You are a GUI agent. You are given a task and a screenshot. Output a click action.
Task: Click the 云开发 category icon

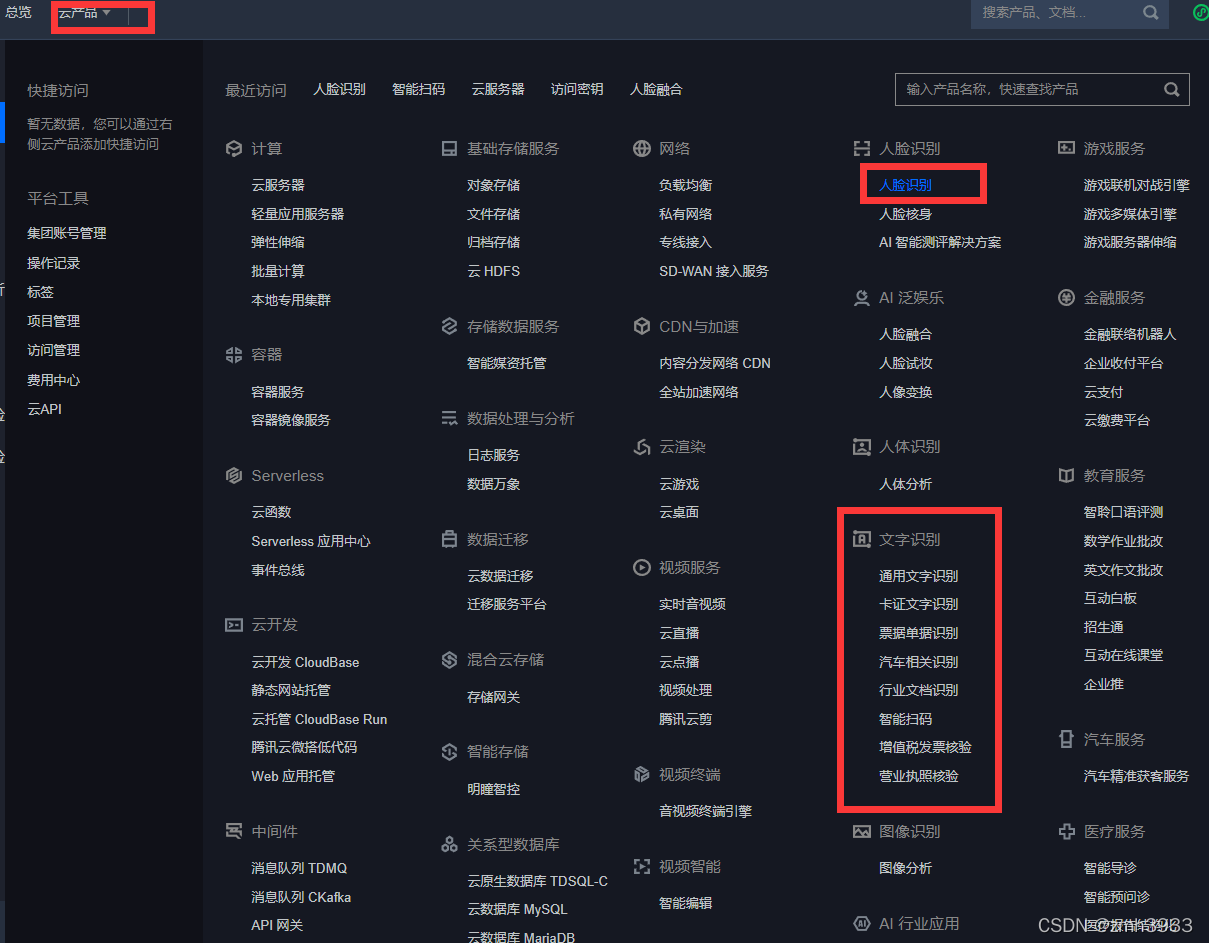[234, 625]
